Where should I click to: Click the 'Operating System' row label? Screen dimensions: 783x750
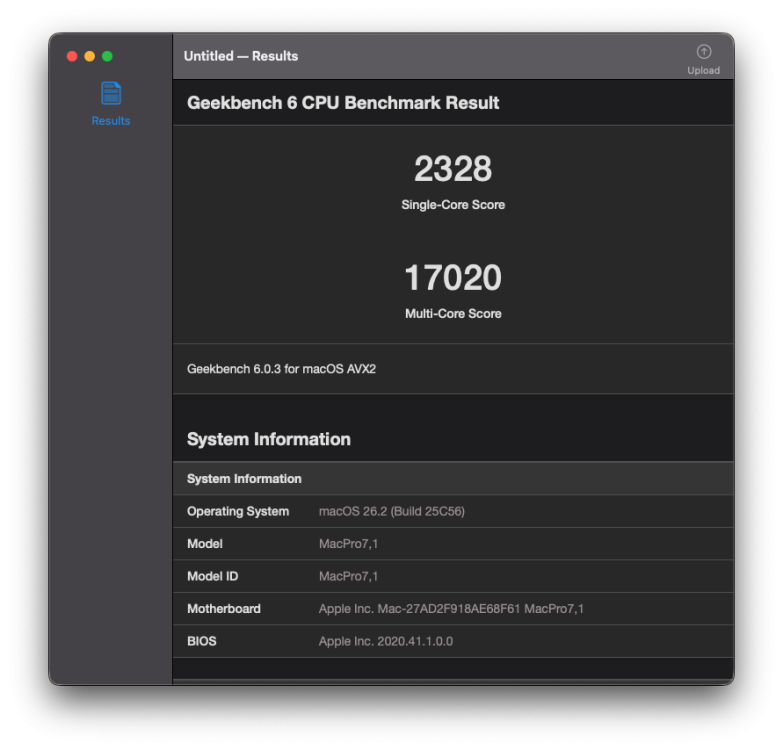(238, 511)
